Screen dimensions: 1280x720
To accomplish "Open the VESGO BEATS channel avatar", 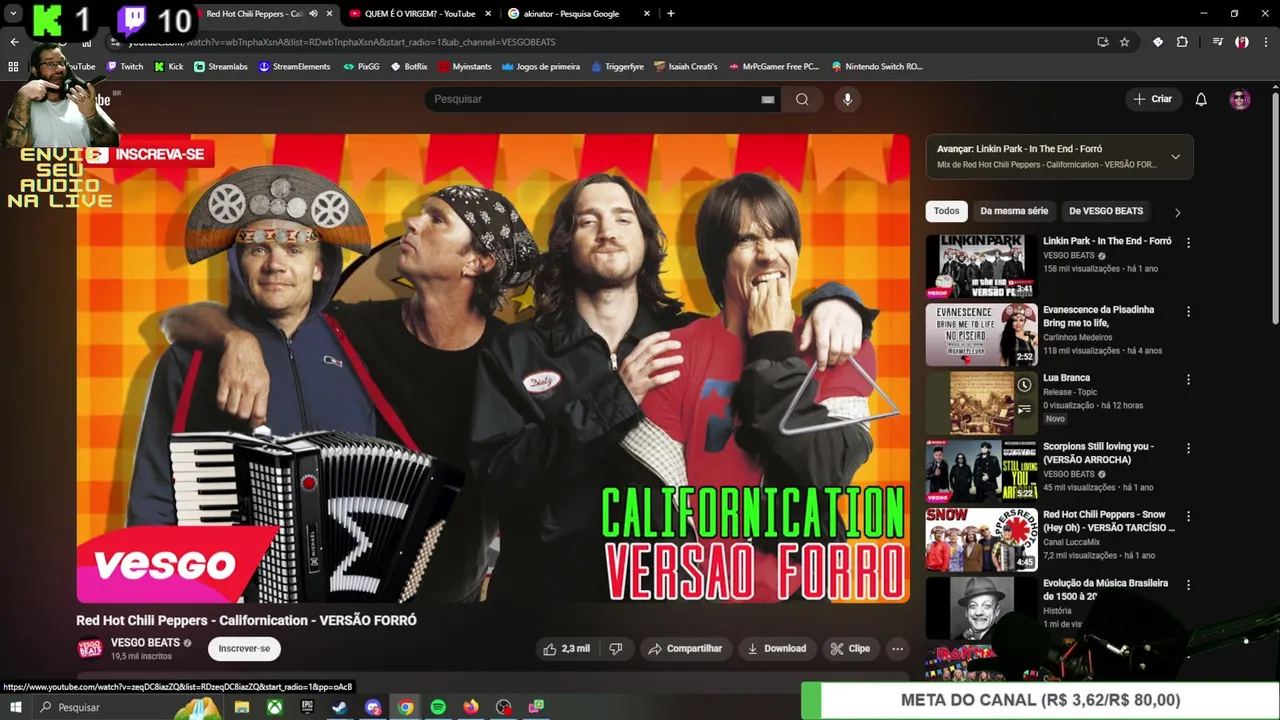I will (x=90, y=649).
